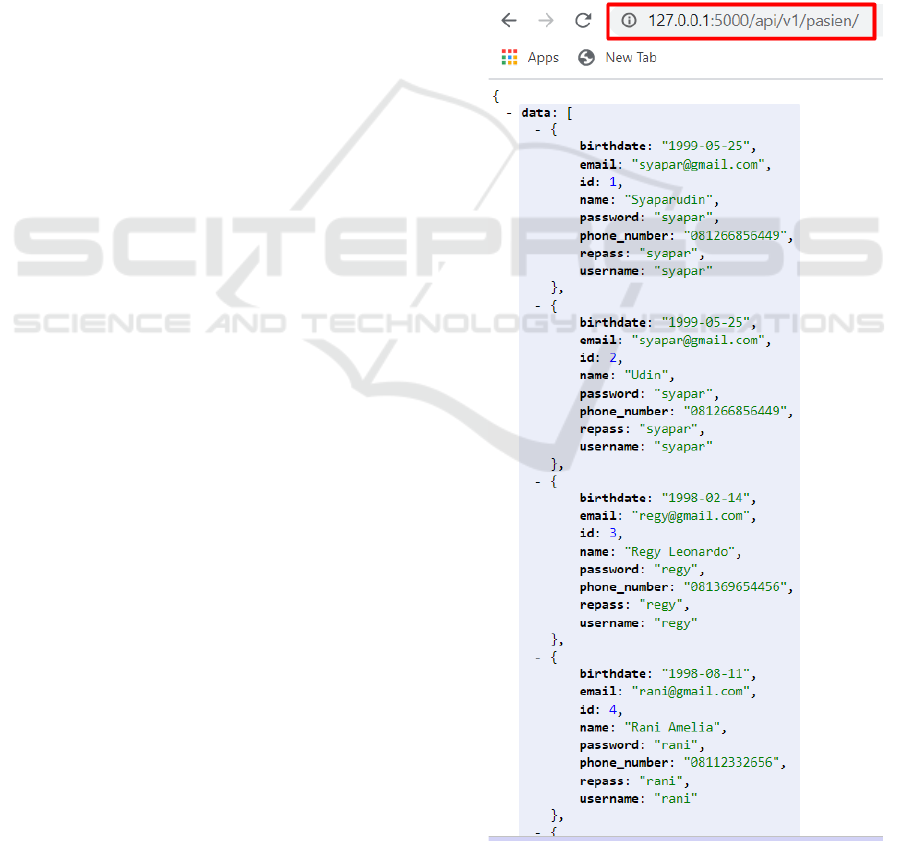This screenshot has height=841, width=901.
Task: Click the globe icon beside New Tab
Action: click(x=586, y=57)
